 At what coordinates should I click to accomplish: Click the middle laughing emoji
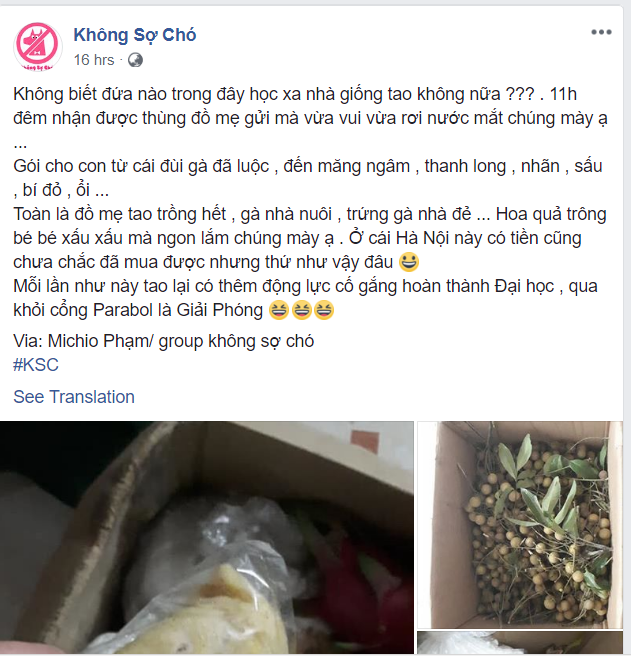click(x=301, y=310)
